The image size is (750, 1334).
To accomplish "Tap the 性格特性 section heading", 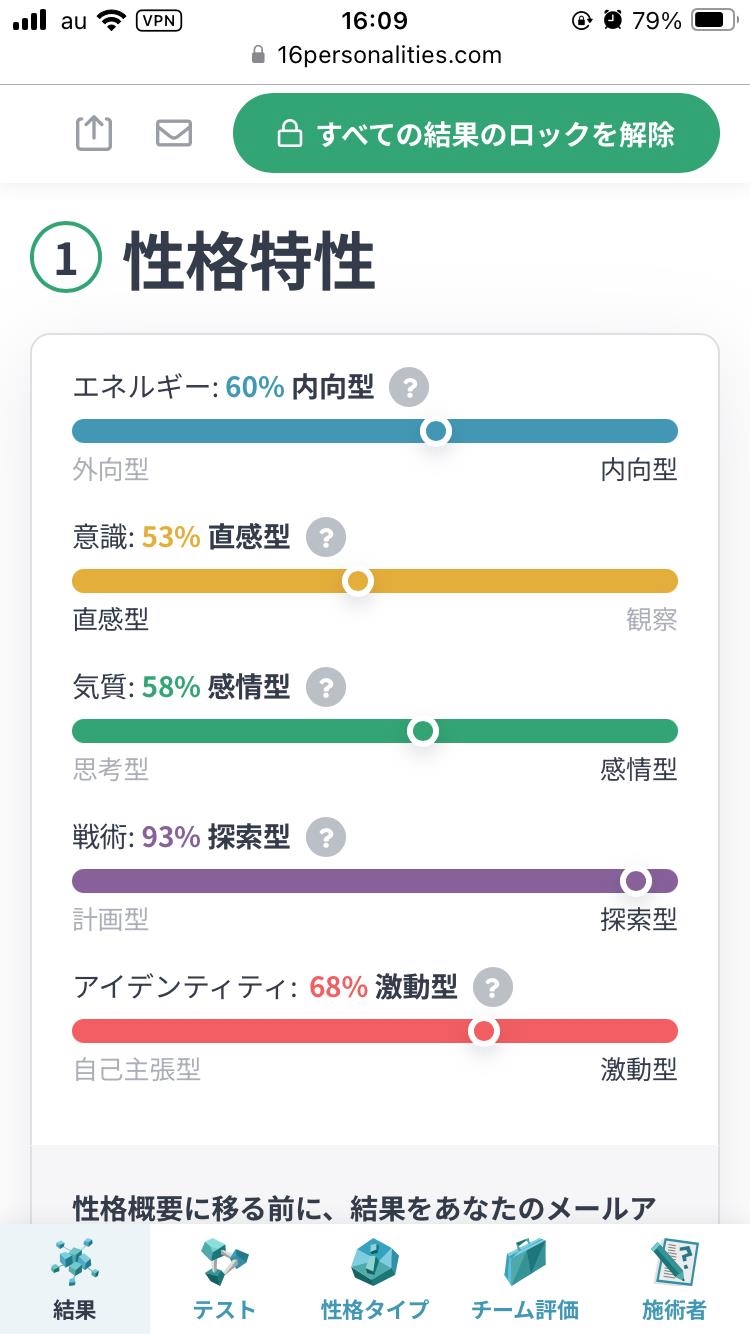I will coord(249,262).
